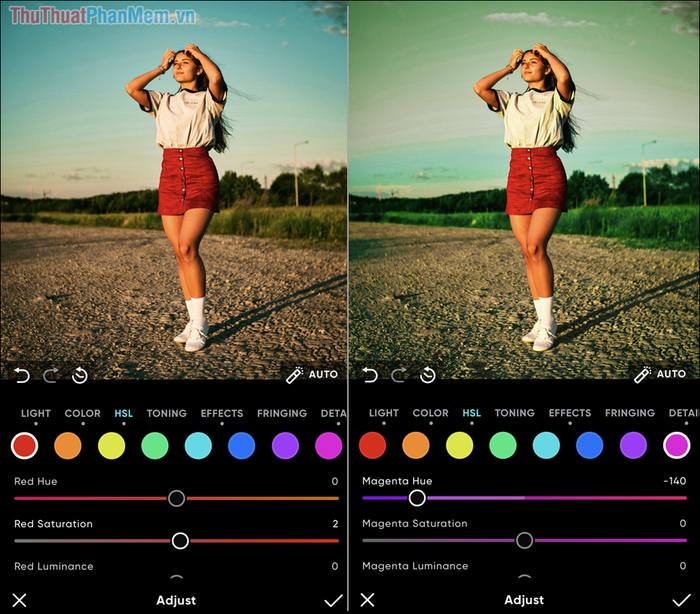Select HSL tab in right editor
The height and width of the screenshot is (614, 700).
471,413
